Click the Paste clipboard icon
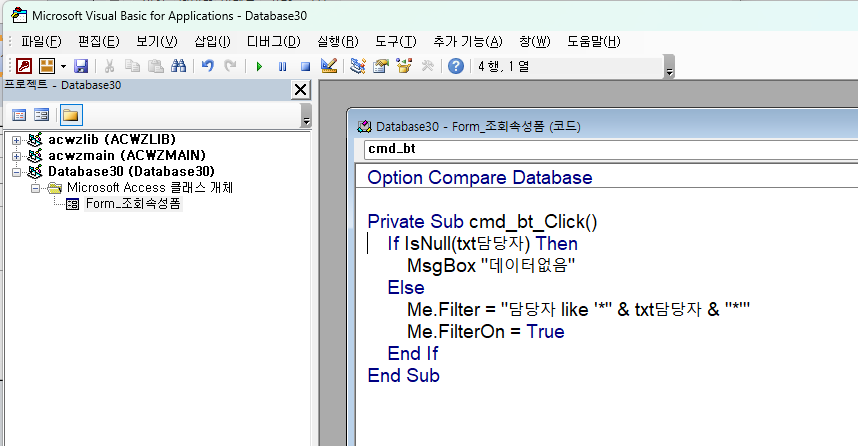The image size is (858, 446). (x=156, y=66)
